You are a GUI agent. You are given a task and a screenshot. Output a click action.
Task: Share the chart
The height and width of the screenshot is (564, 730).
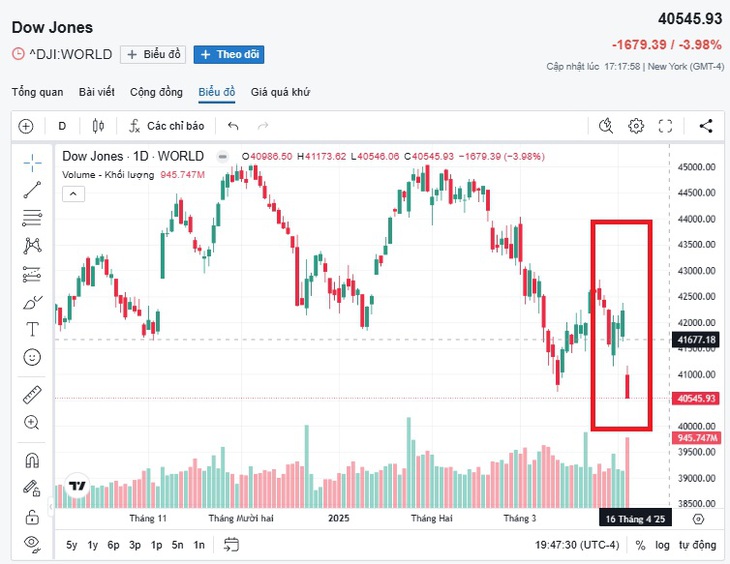[706, 126]
